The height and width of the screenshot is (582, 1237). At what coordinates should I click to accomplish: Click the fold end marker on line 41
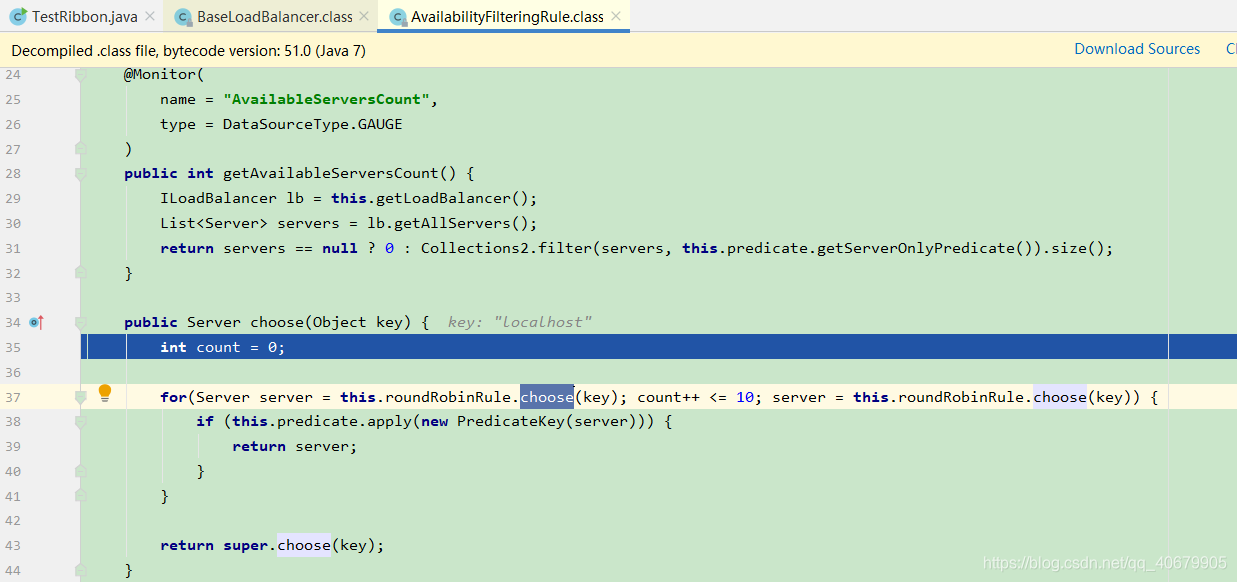pos(81,496)
